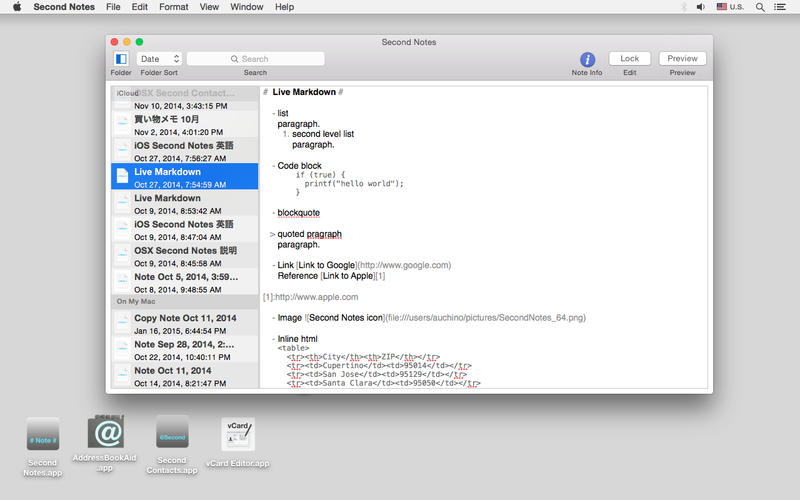
Task: Open the Window menu
Action: (x=246, y=7)
